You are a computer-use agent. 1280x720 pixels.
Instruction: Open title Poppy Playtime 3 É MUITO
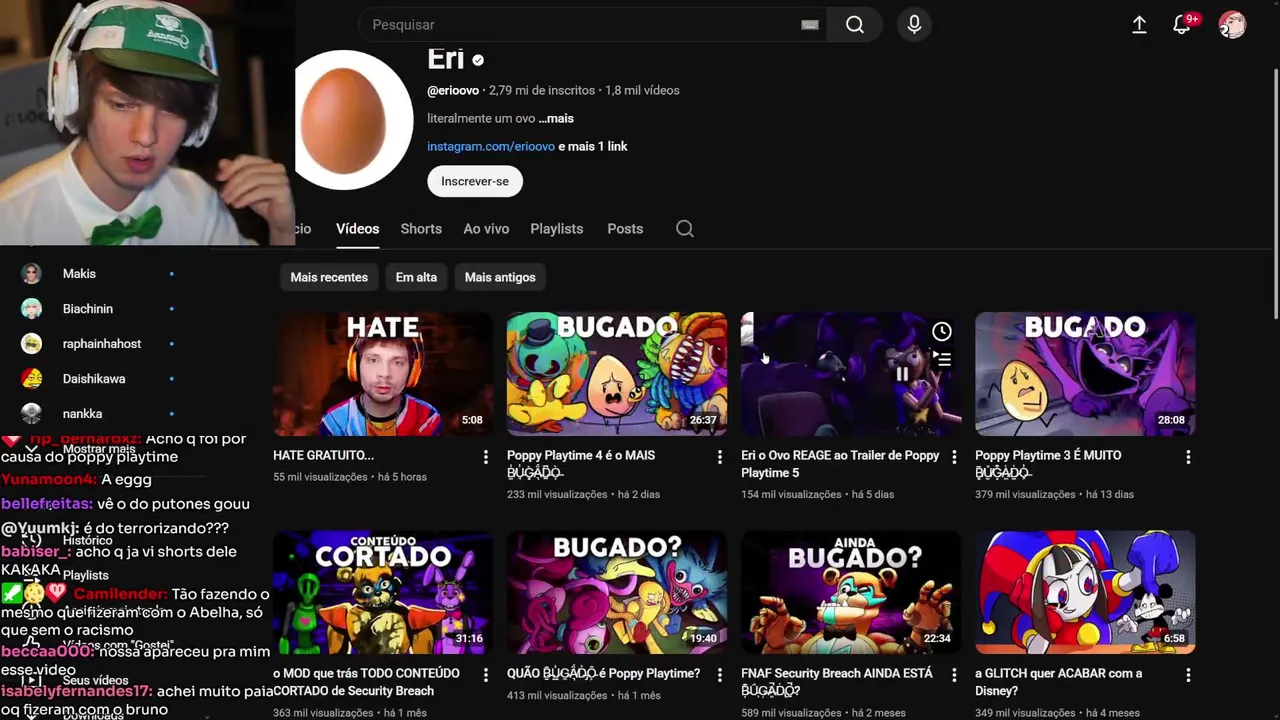click(x=1048, y=464)
